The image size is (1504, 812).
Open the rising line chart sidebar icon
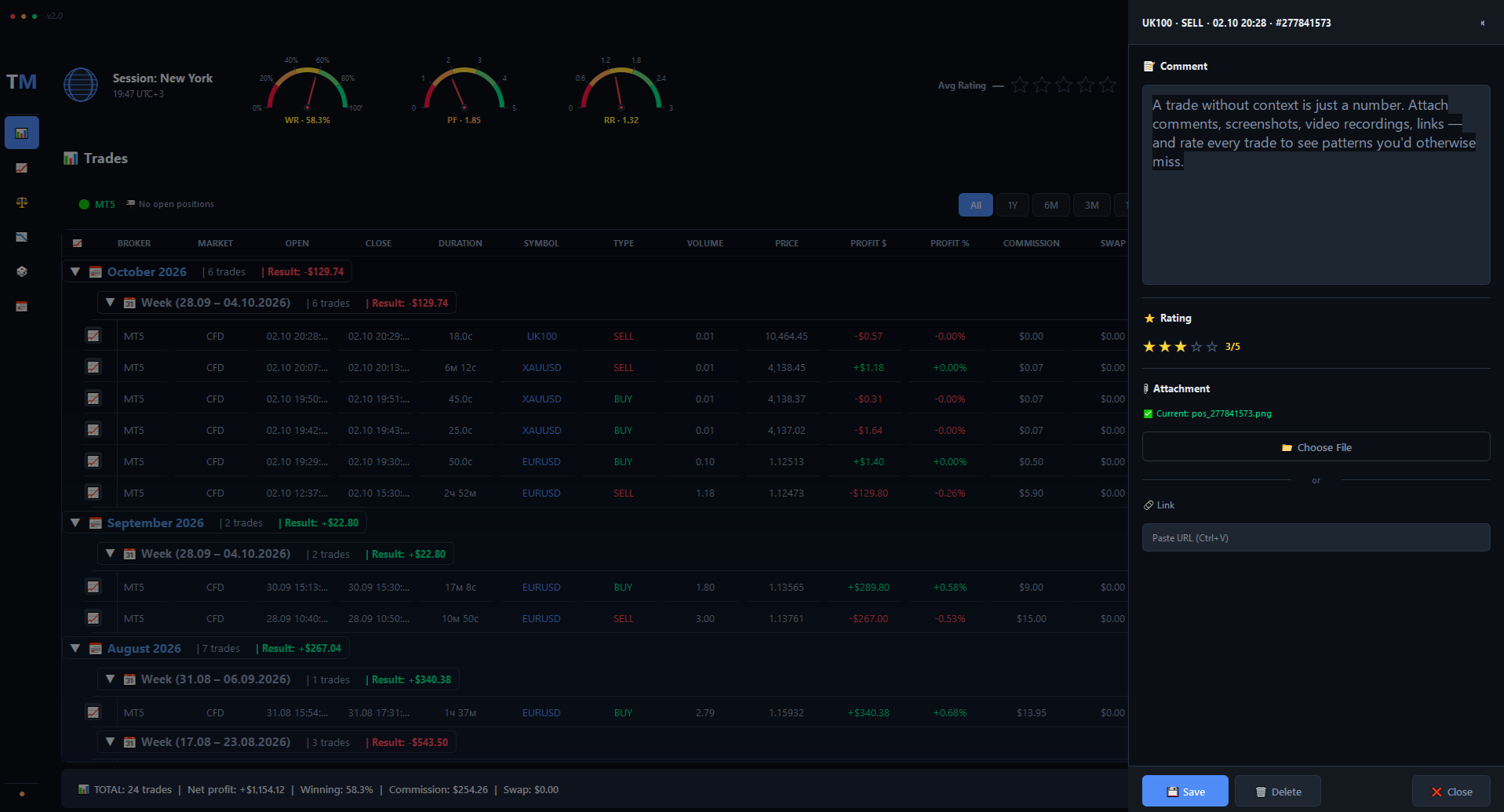coord(22,168)
